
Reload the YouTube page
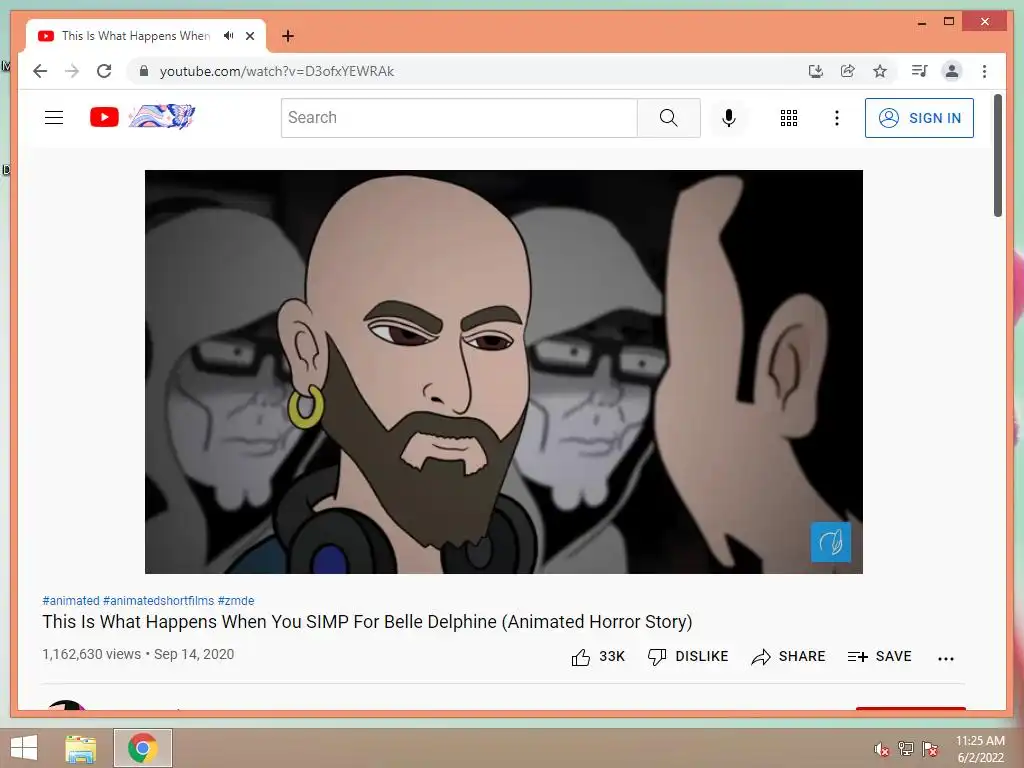tap(104, 71)
